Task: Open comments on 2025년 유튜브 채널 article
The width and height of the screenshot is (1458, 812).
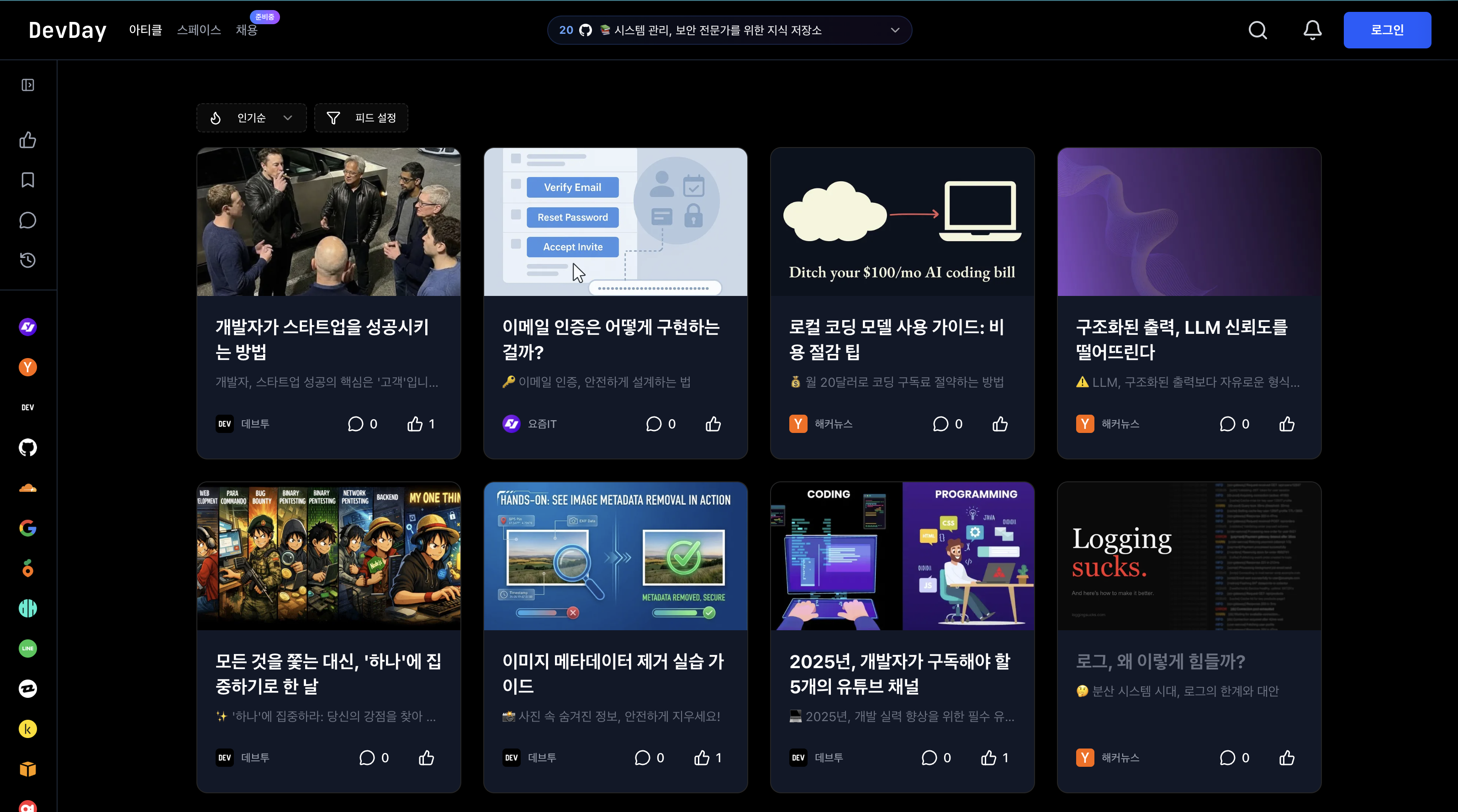Action: click(936, 758)
